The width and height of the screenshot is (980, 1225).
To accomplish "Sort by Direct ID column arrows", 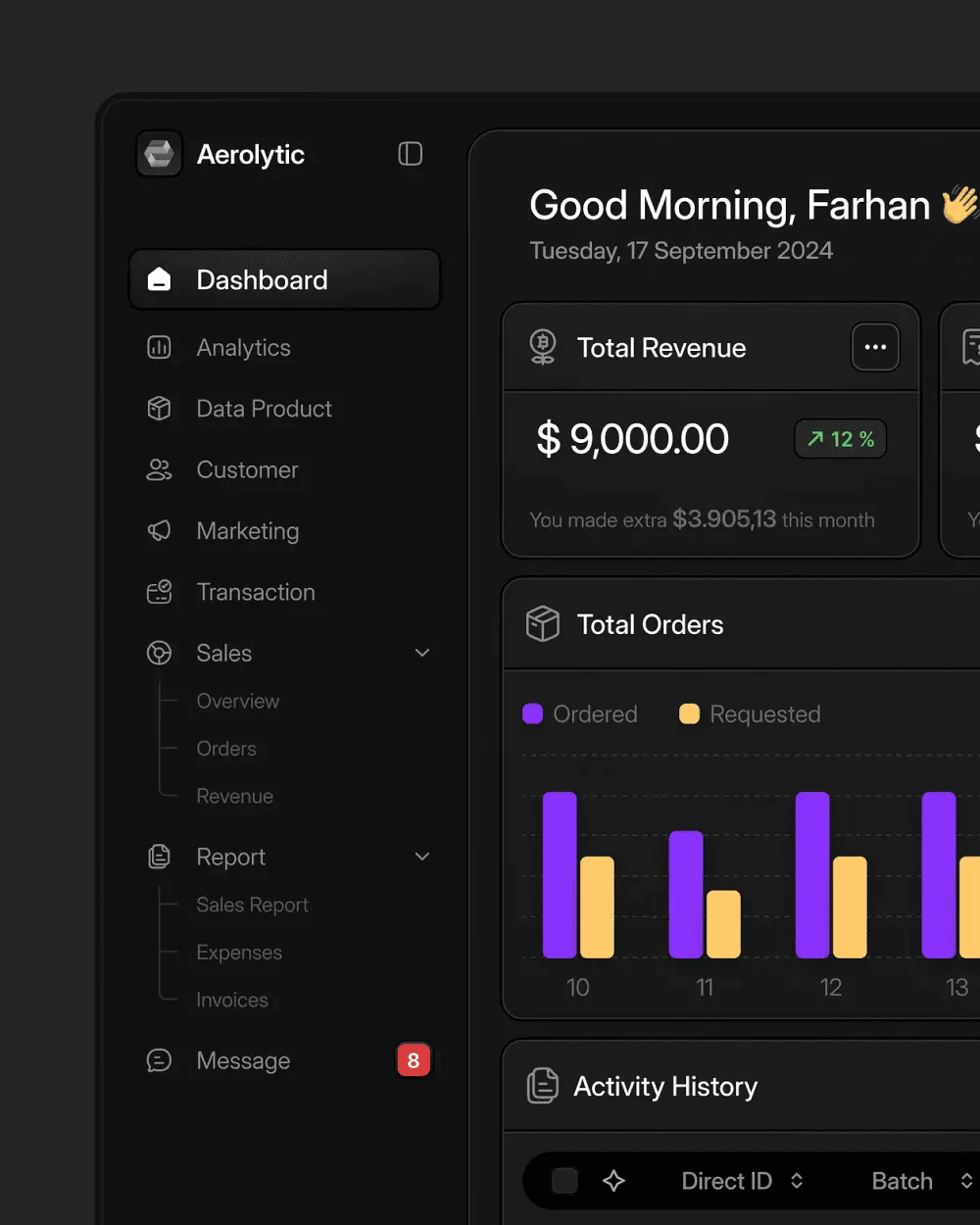I will [797, 1181].
